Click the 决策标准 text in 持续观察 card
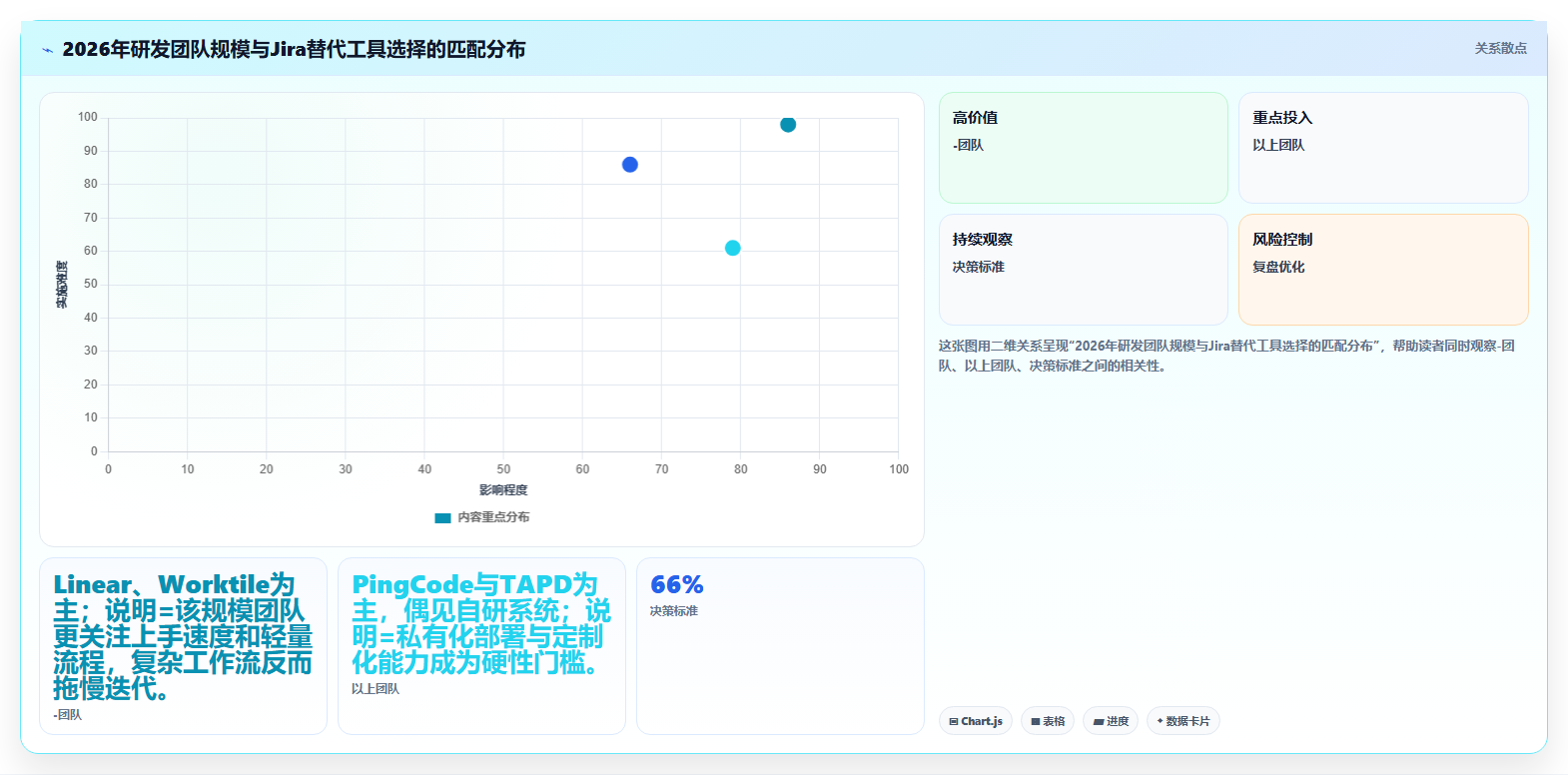Image resolution: width=1568 pixels, height=775 pixels. click(979, 267)
